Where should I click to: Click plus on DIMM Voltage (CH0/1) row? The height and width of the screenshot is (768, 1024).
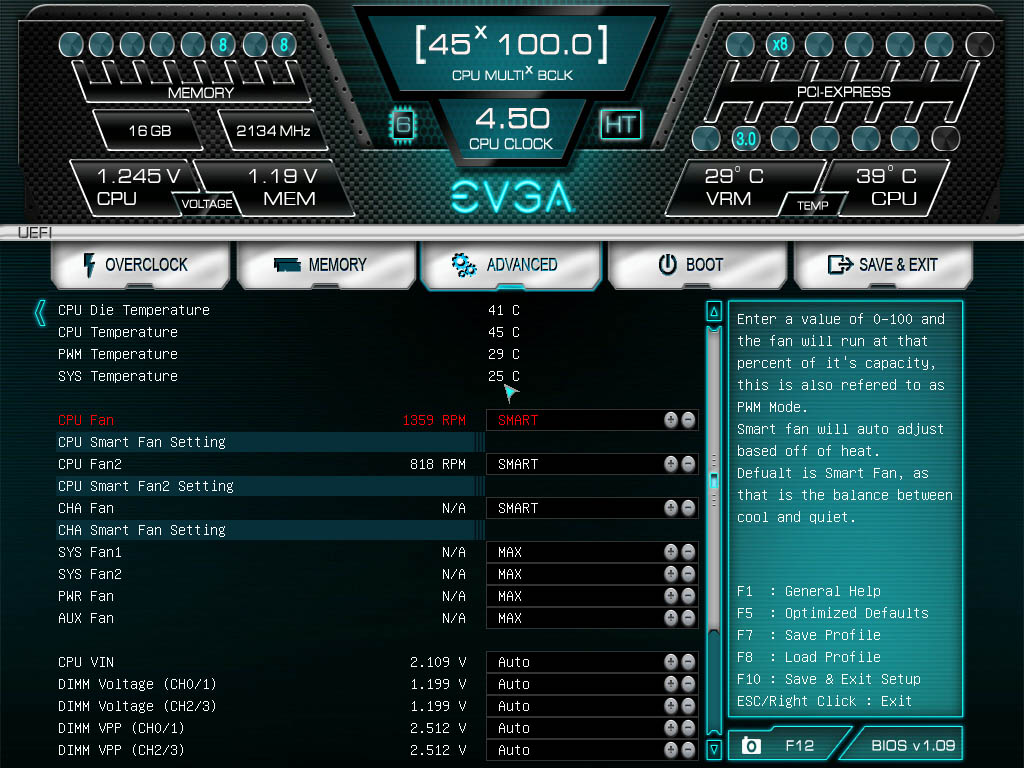(x=671, y=684)
